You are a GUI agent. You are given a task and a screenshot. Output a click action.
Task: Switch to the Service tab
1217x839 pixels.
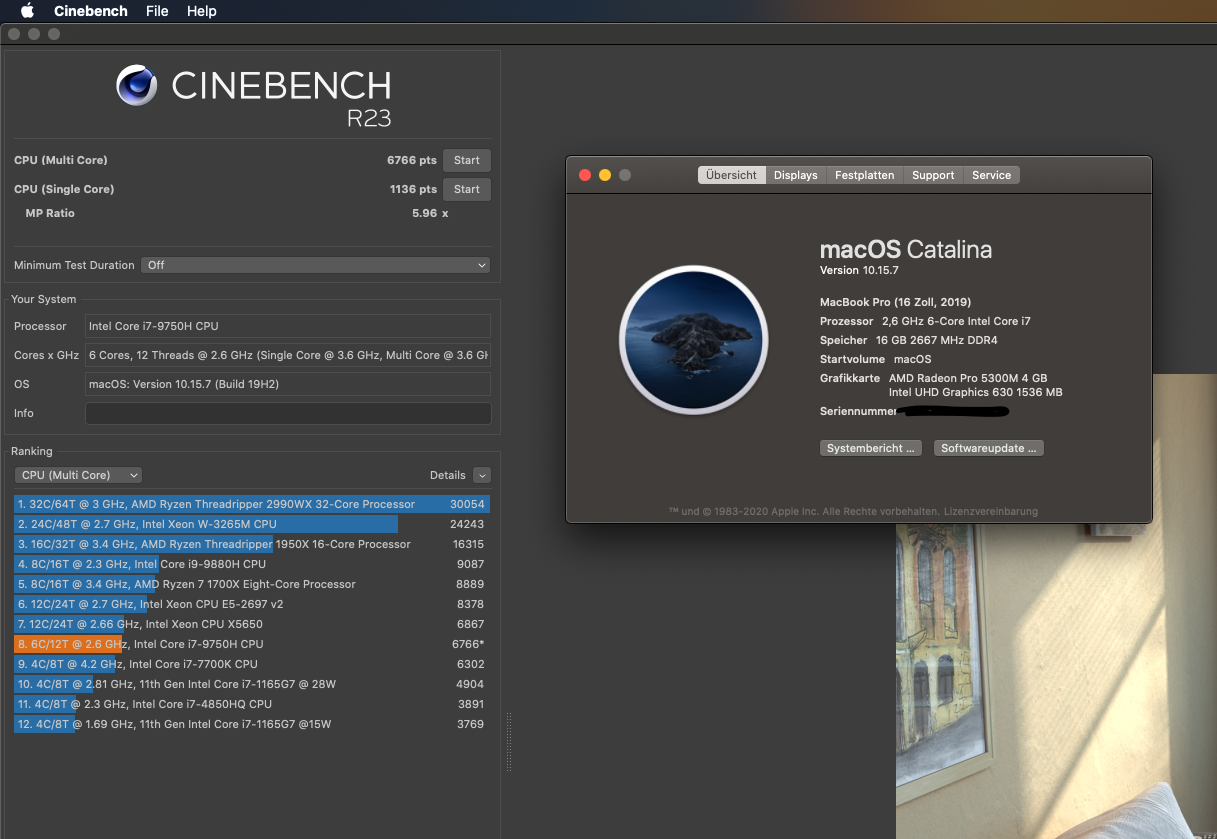click(992, 175)
